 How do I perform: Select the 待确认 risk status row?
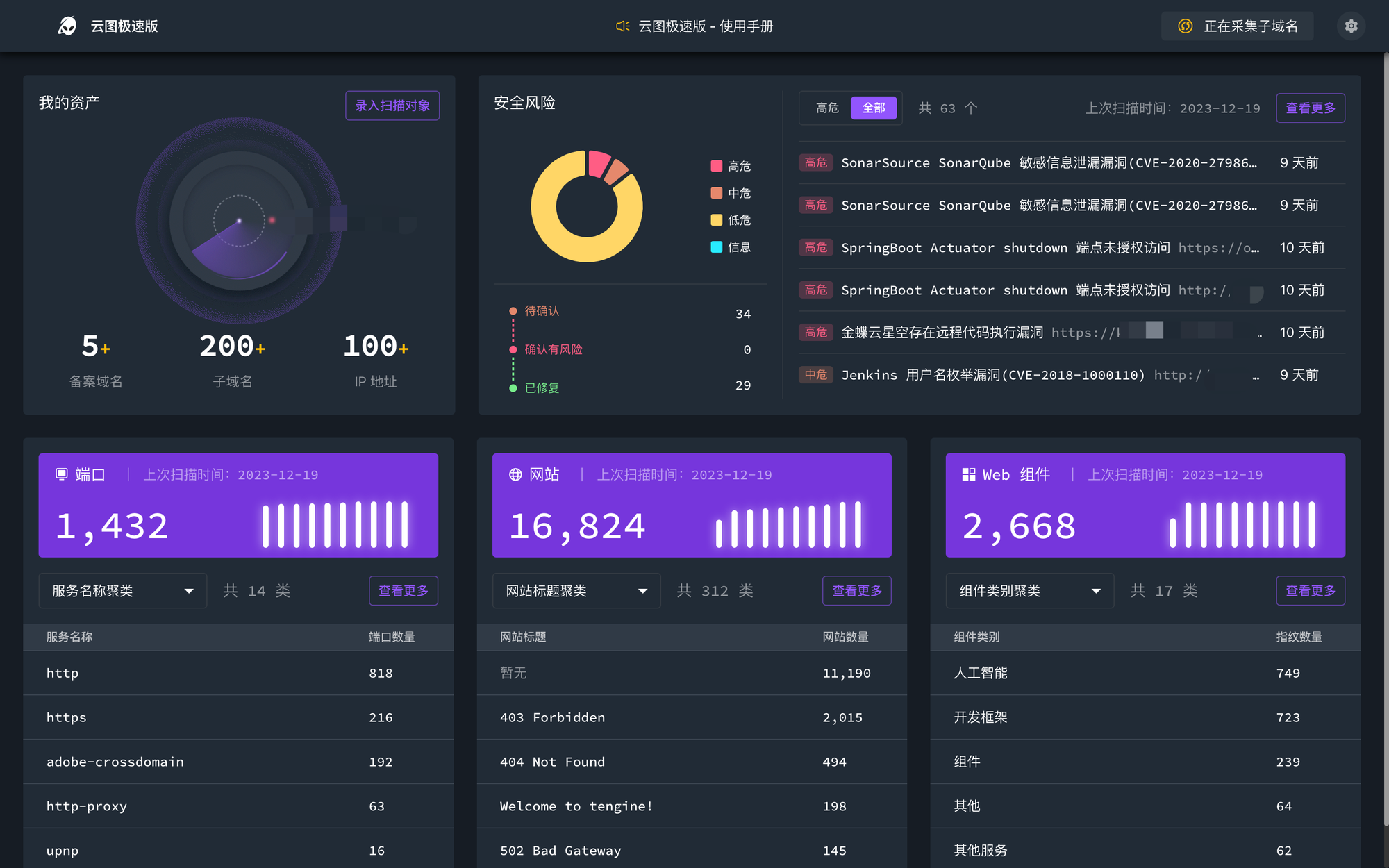tap(542, 311)
